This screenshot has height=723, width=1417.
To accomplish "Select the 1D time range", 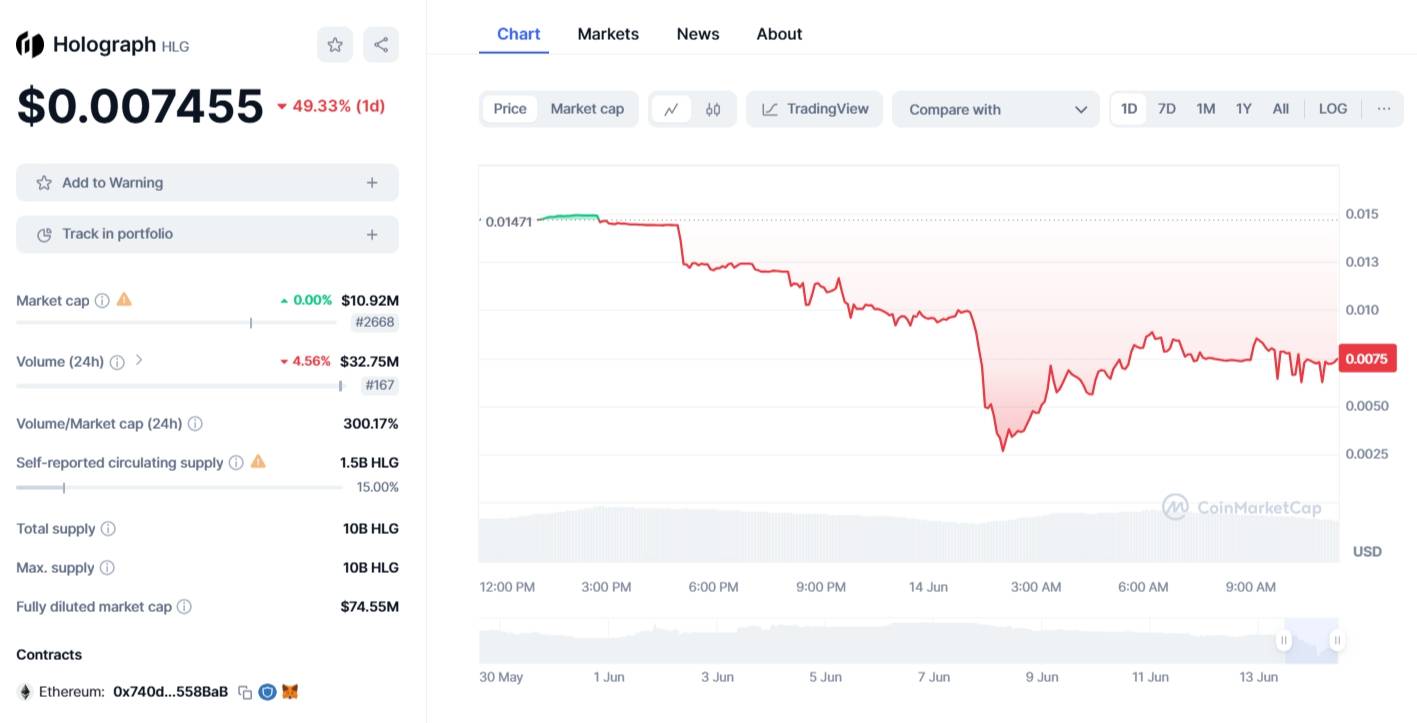I will 1129,109.
